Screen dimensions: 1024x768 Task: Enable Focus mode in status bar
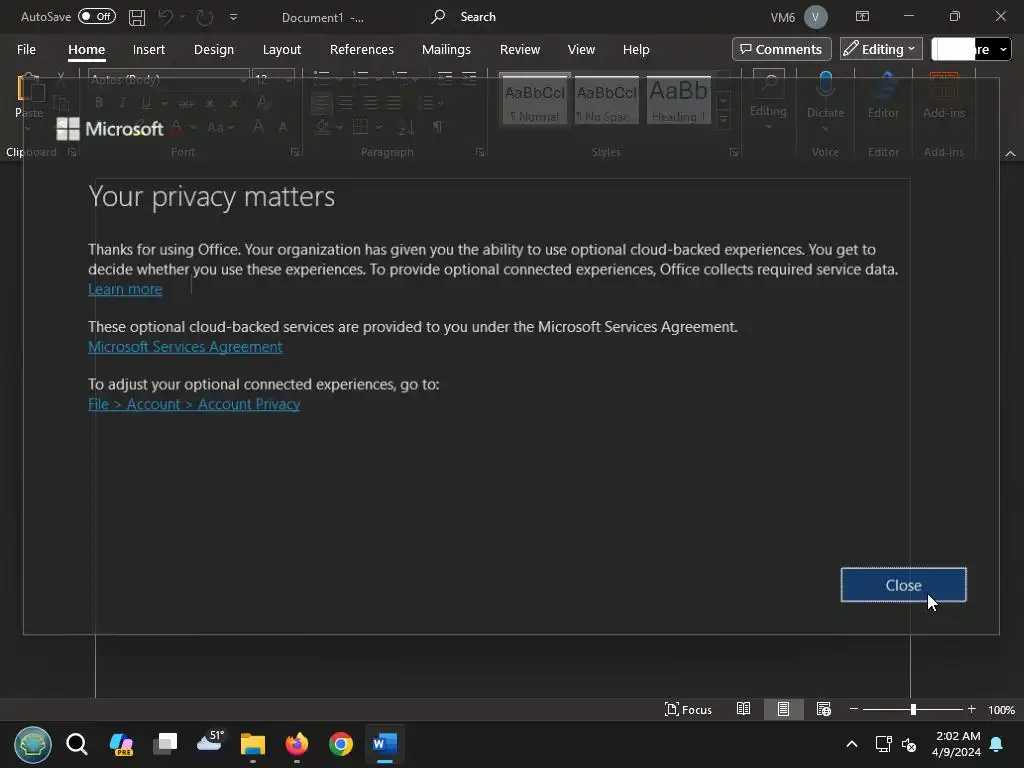click(688, 709)
